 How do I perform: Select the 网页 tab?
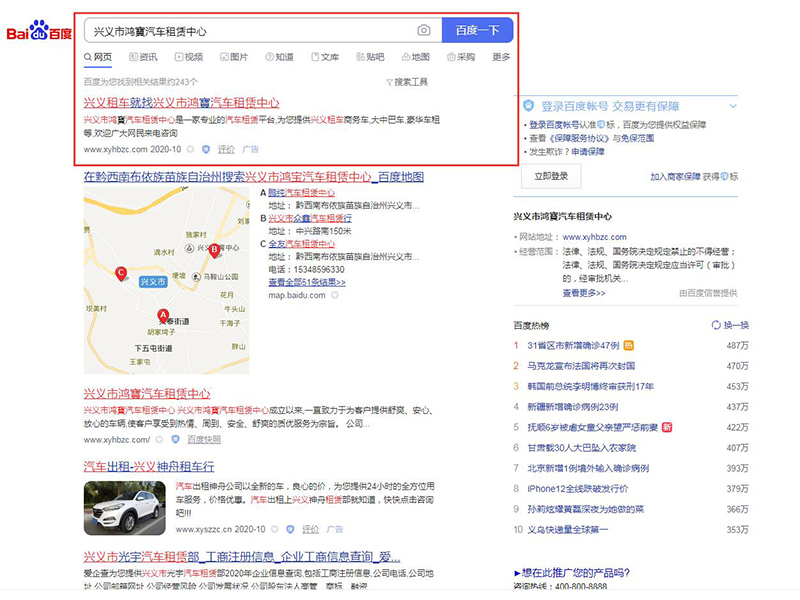(98, 57)
